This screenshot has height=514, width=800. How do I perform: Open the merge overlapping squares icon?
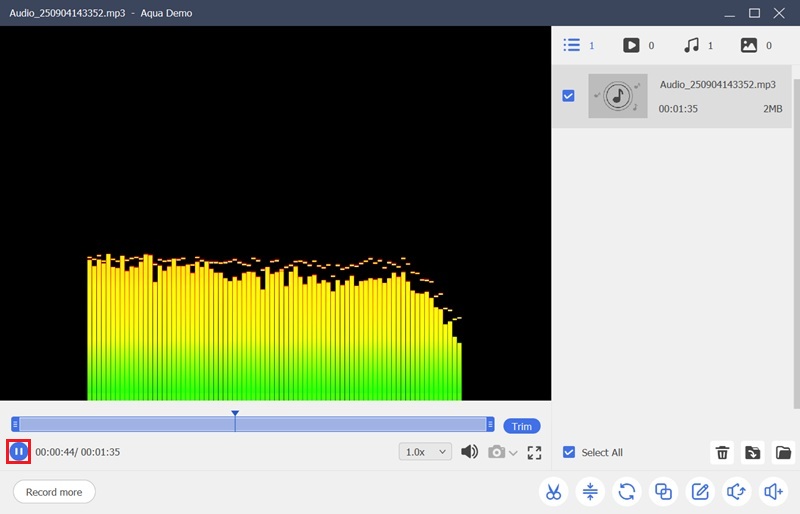[x=663, y=491]
